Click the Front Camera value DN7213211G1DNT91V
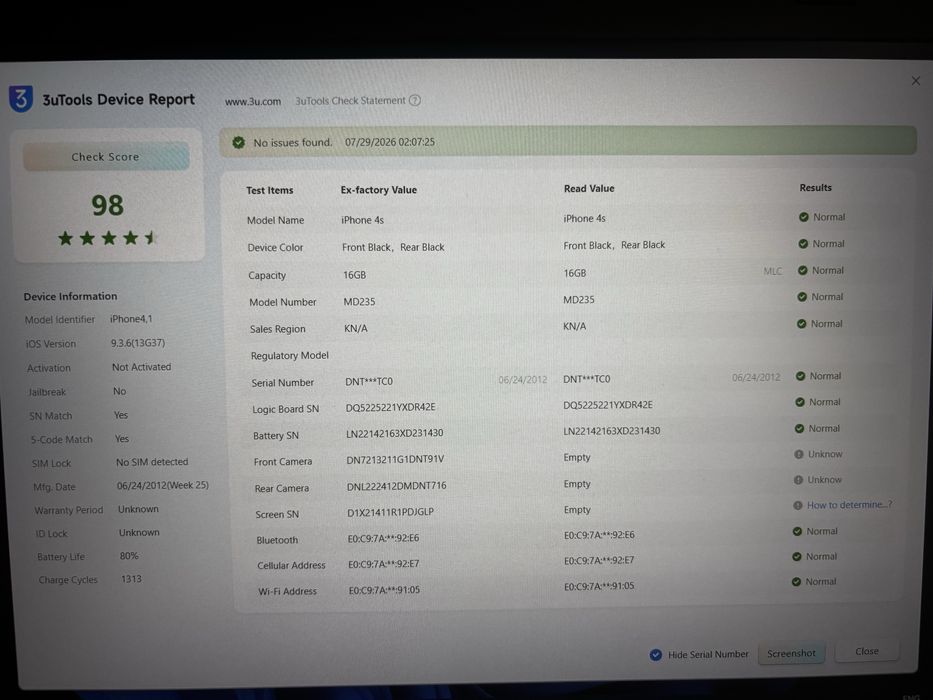This screenshot has height=700, width=933. [x=395, y=460]
